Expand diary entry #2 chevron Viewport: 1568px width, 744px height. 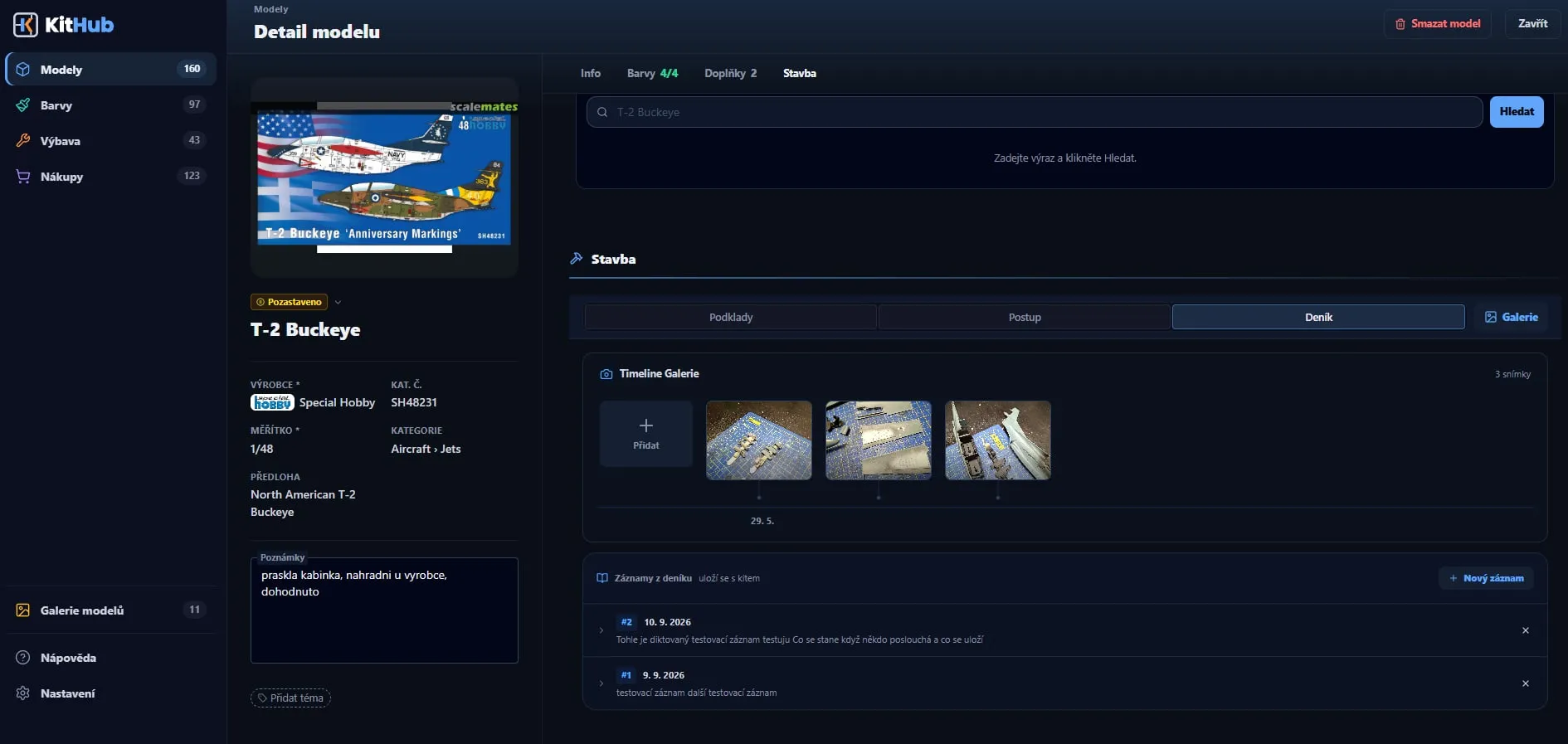tap(601, 630)
